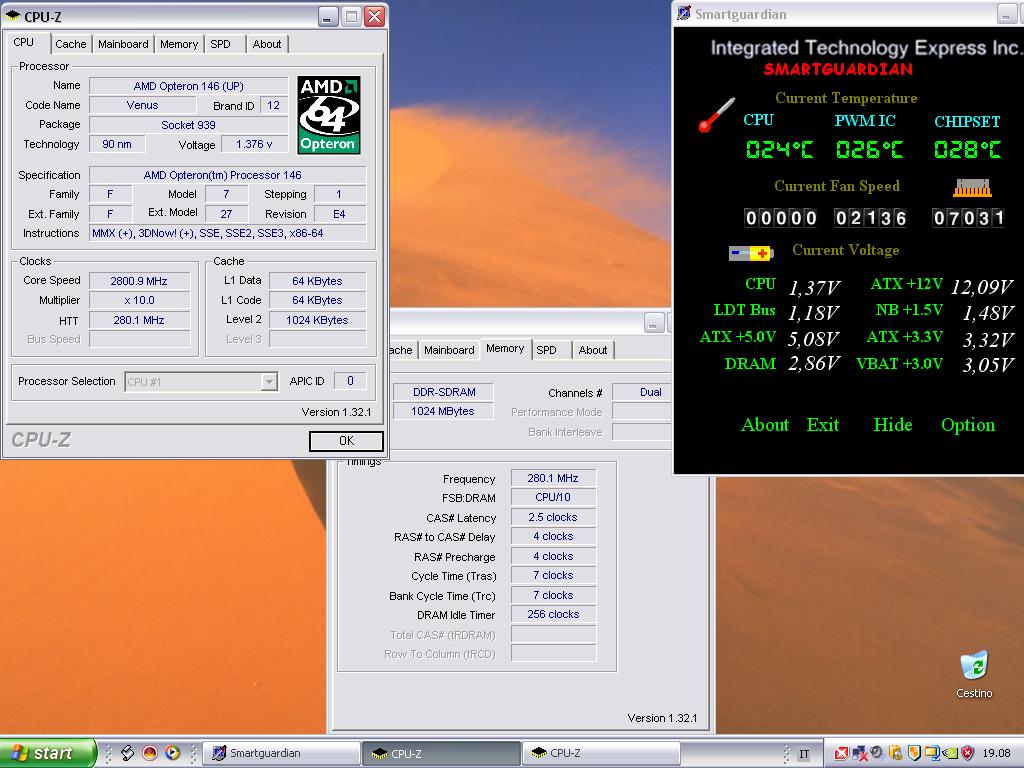Click the DRAM voltage reading 2,86V
The image size is (1024, 768).
[813, 364]
